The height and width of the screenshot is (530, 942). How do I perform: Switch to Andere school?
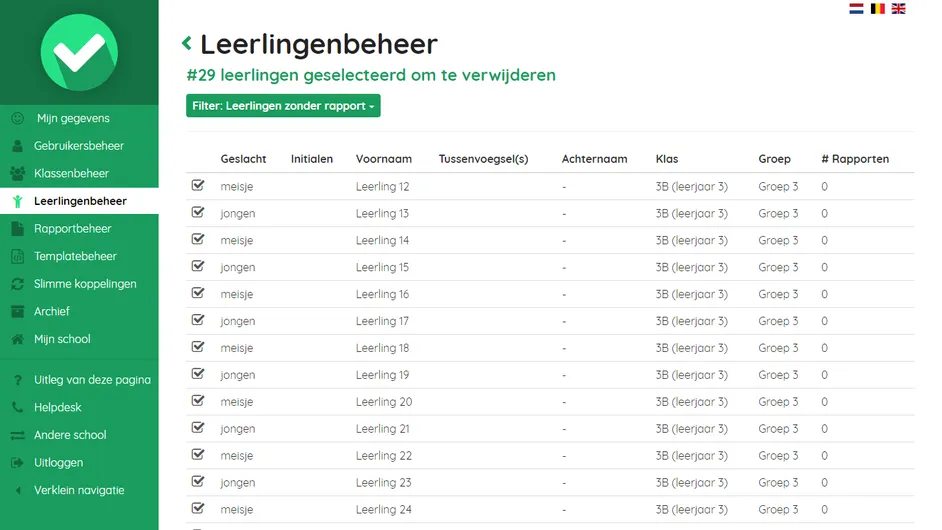pos(70,436)
